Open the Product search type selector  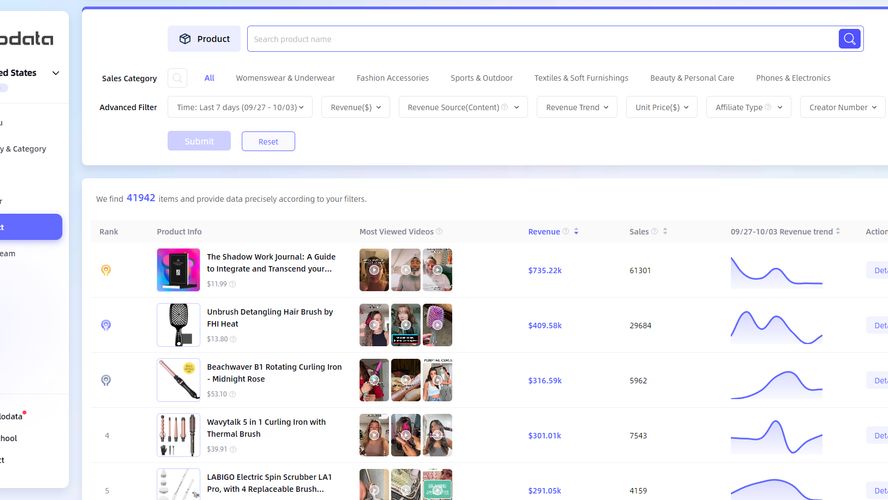pyautogui.click(x=204, y=39)
